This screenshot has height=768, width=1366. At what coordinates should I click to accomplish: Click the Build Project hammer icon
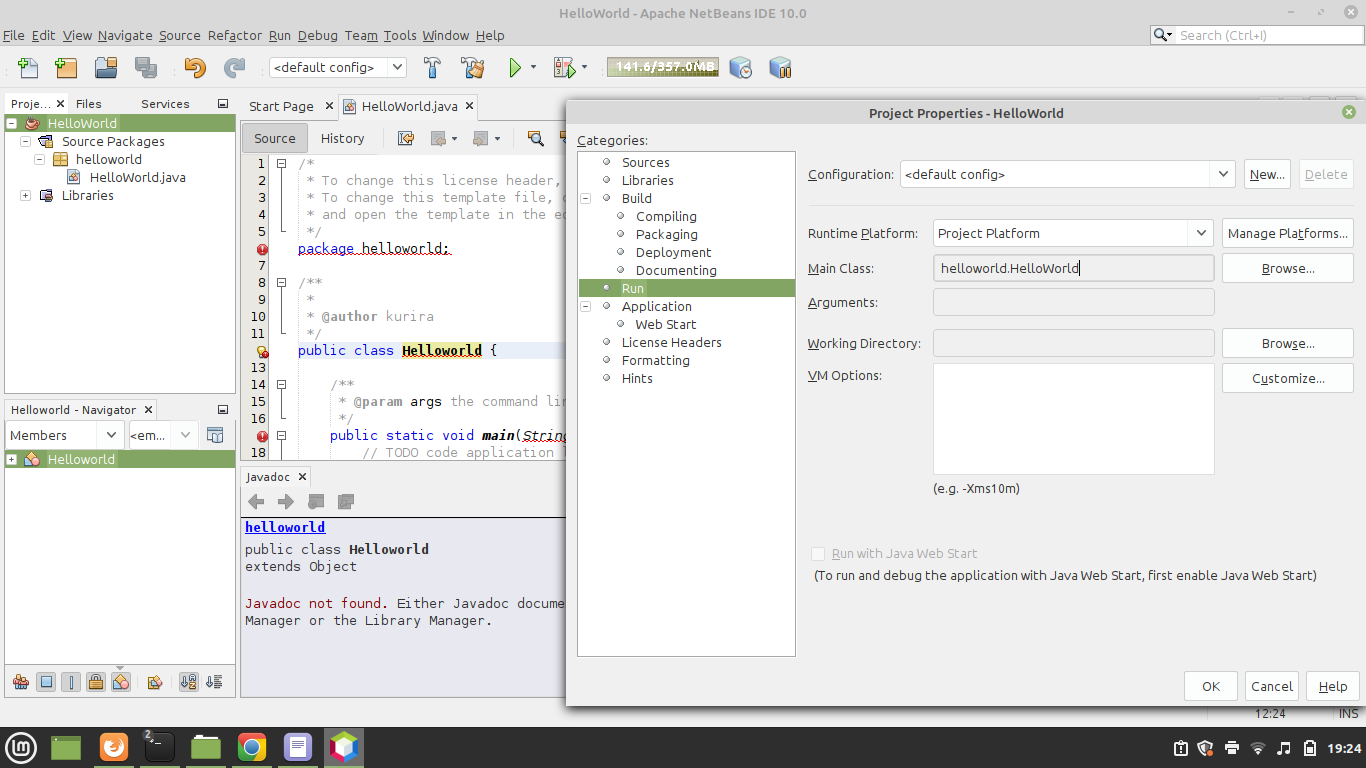(x=433, y=68)
